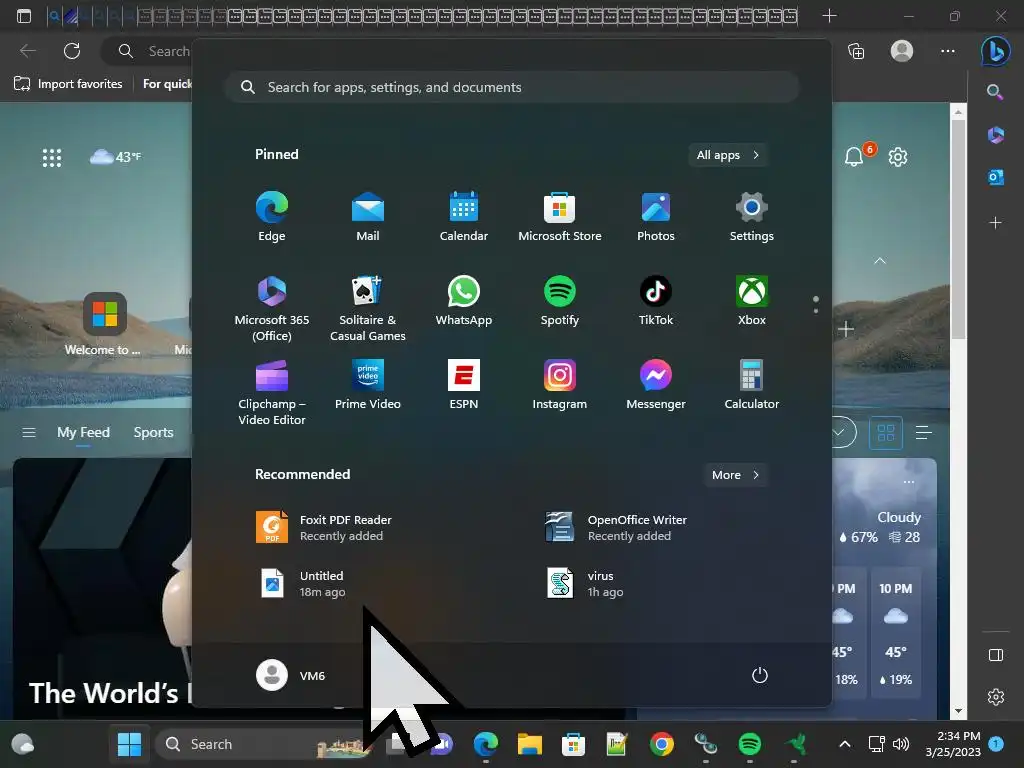The width and height of the screenshot is (1024, 768).
Task: Click Import favorites in Edge
Action: pos(69,84)
